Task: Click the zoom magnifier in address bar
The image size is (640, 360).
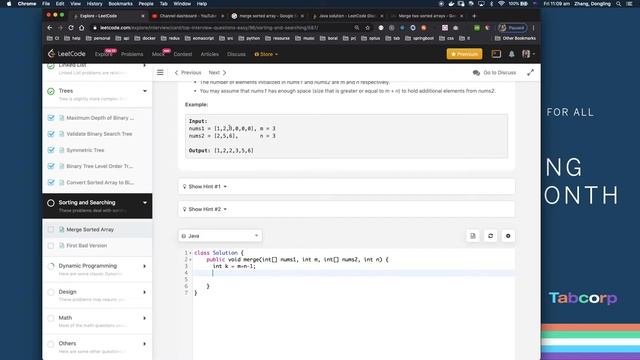Action: click(357, 28)
